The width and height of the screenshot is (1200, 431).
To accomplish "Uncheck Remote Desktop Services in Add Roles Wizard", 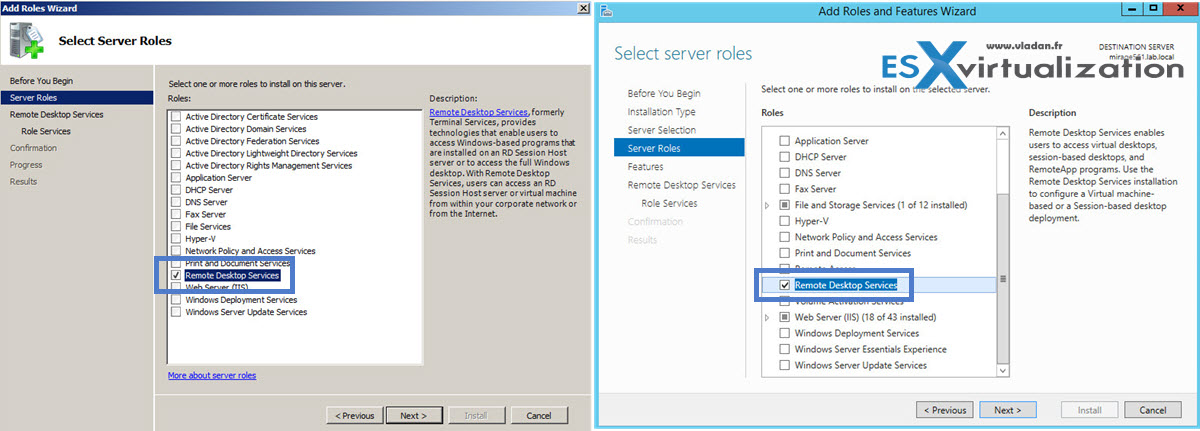I will coord(176,275).
